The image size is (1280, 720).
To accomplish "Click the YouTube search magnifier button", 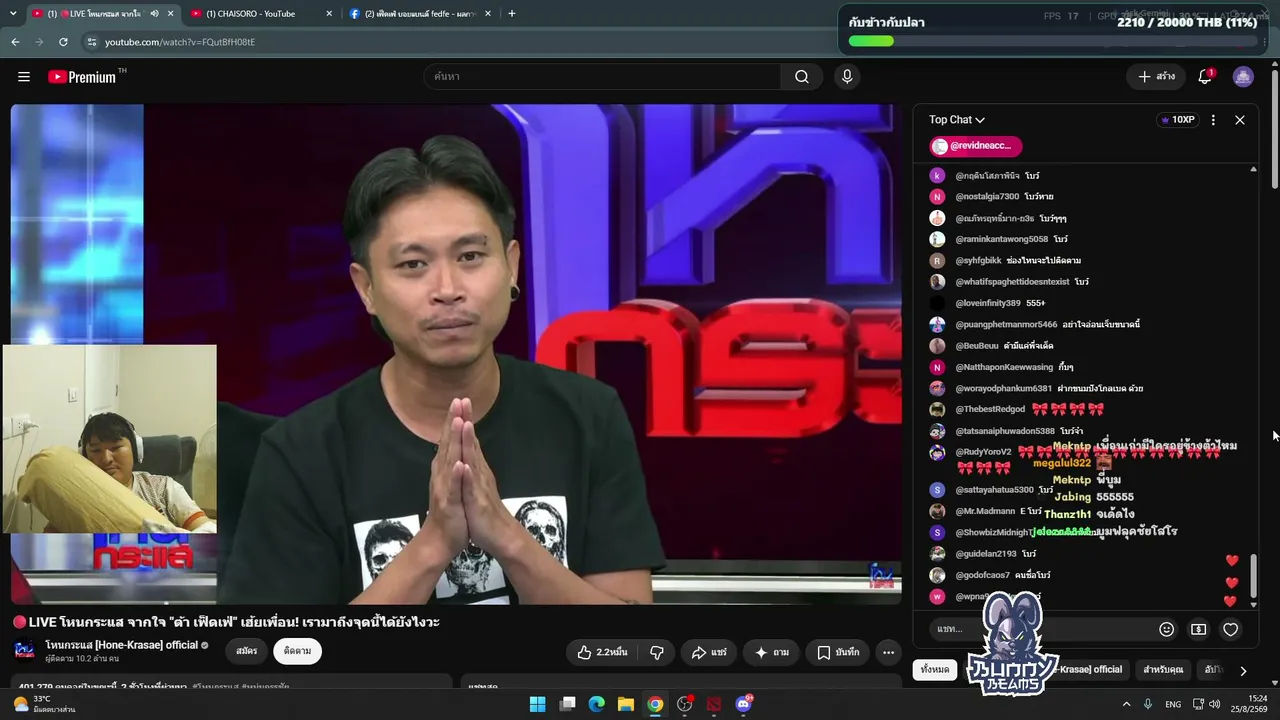I will coord(802,77).
